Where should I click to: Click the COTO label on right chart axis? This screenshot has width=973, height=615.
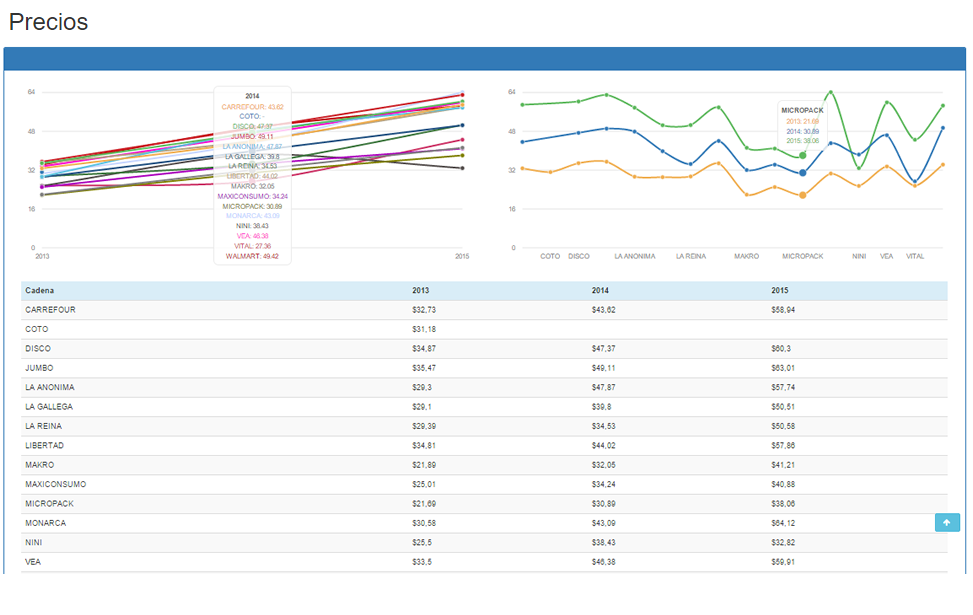point(550,256)
